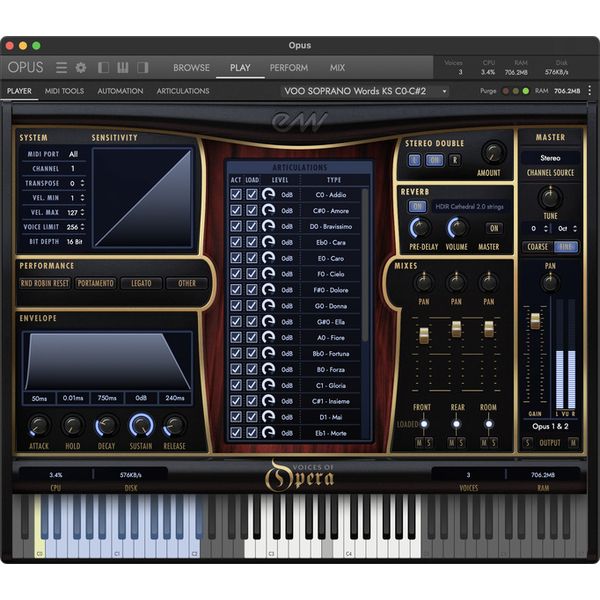Adjust the Vel. Max stepper arrows
The width and height of the screenshot is (600, 600).
tap(83, 212)
